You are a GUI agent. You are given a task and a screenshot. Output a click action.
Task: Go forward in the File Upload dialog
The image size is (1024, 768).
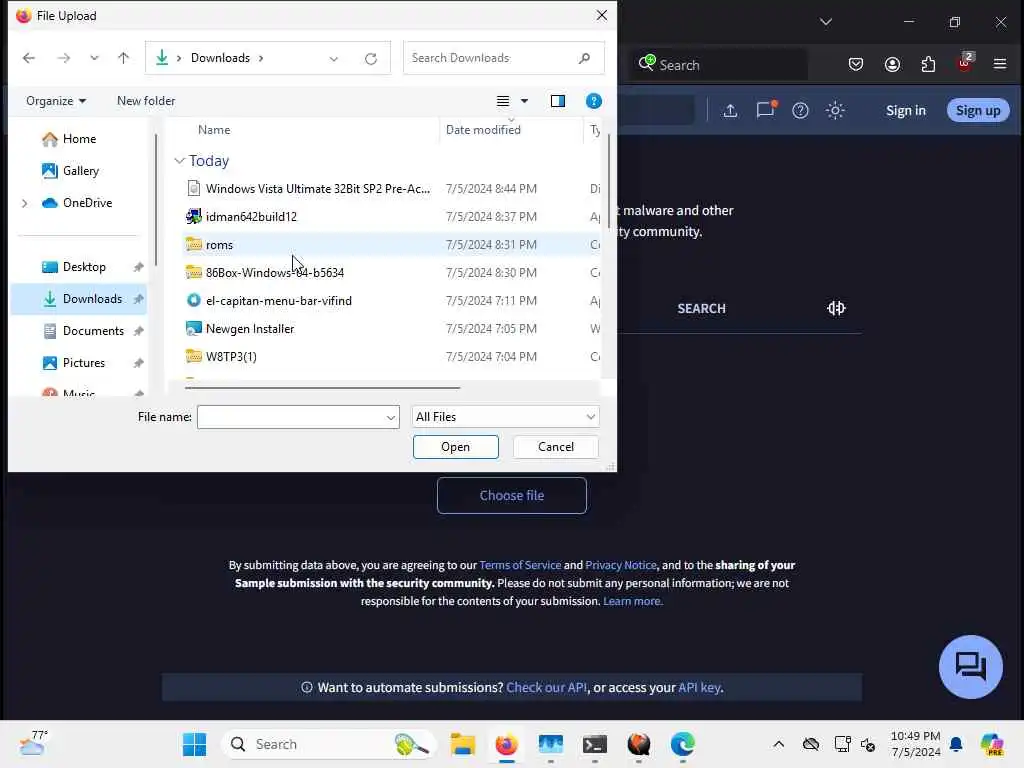point(63,58)
